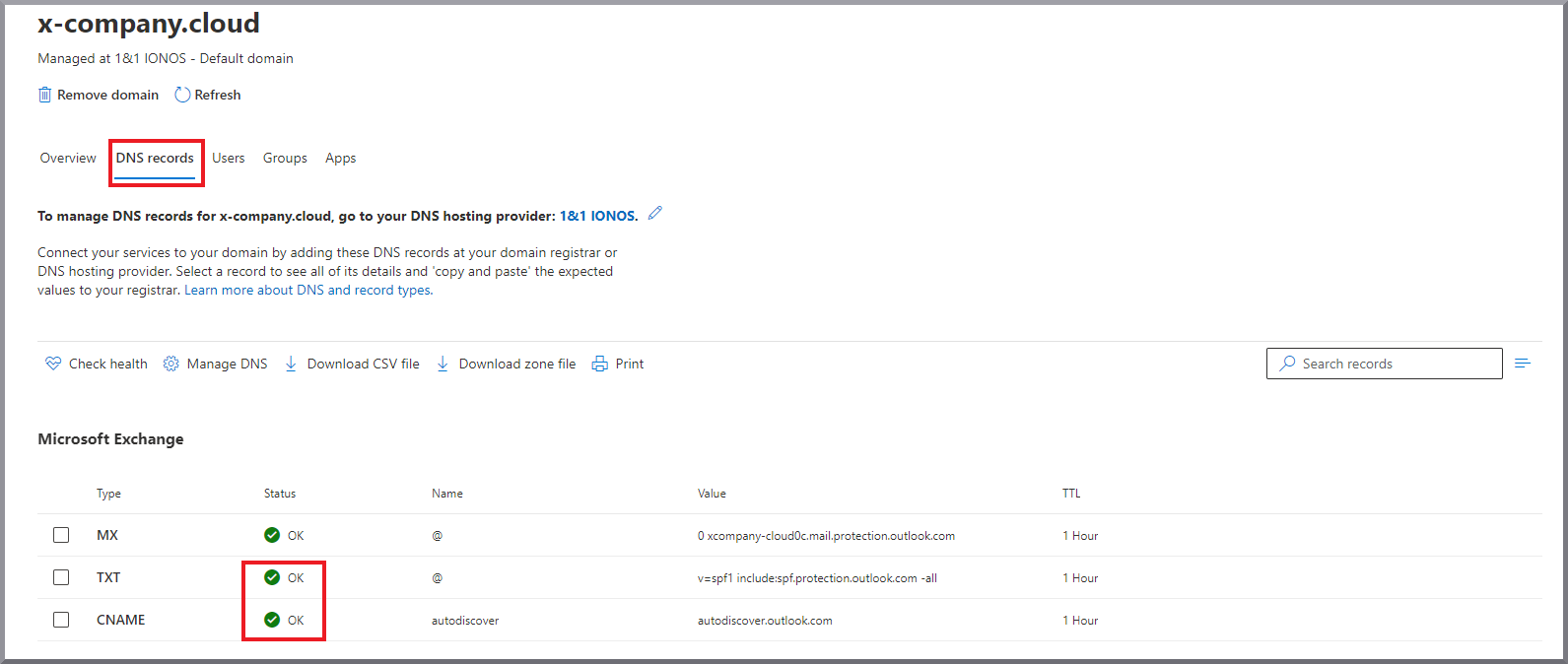Click the TXT row's 1 Hour TTL

pos(1080,578)
